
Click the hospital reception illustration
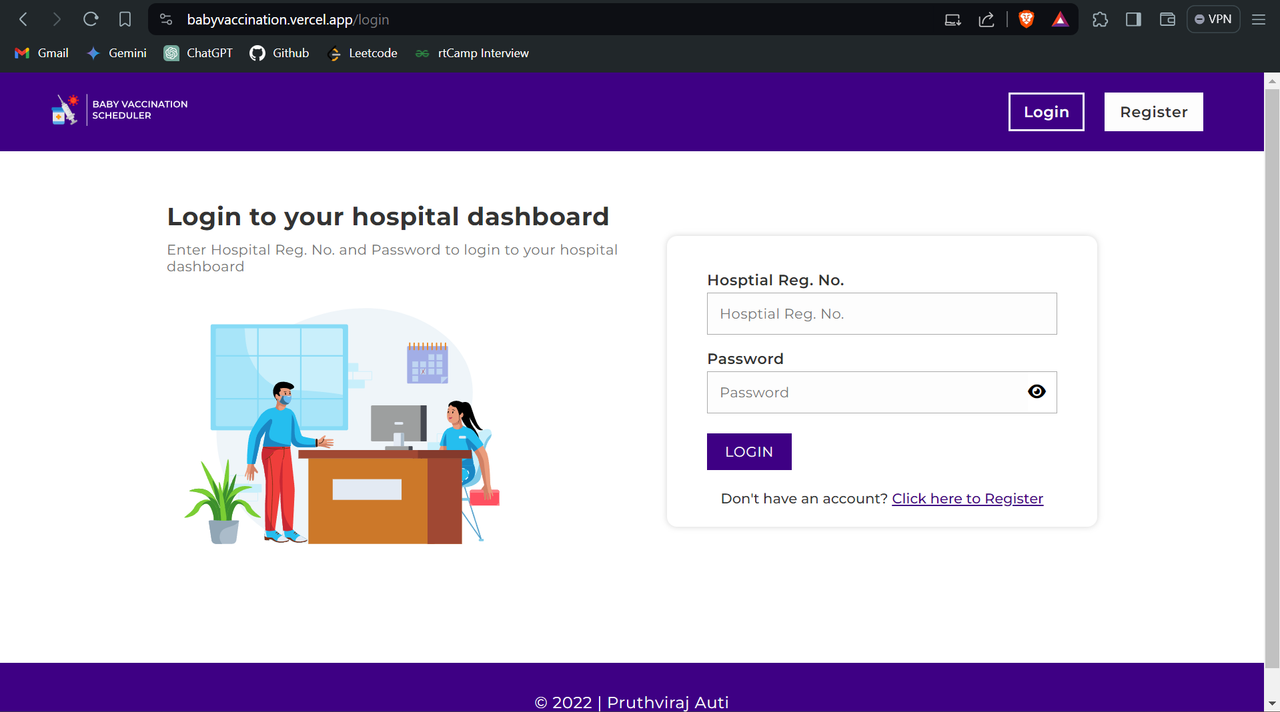tap(342, 427)
